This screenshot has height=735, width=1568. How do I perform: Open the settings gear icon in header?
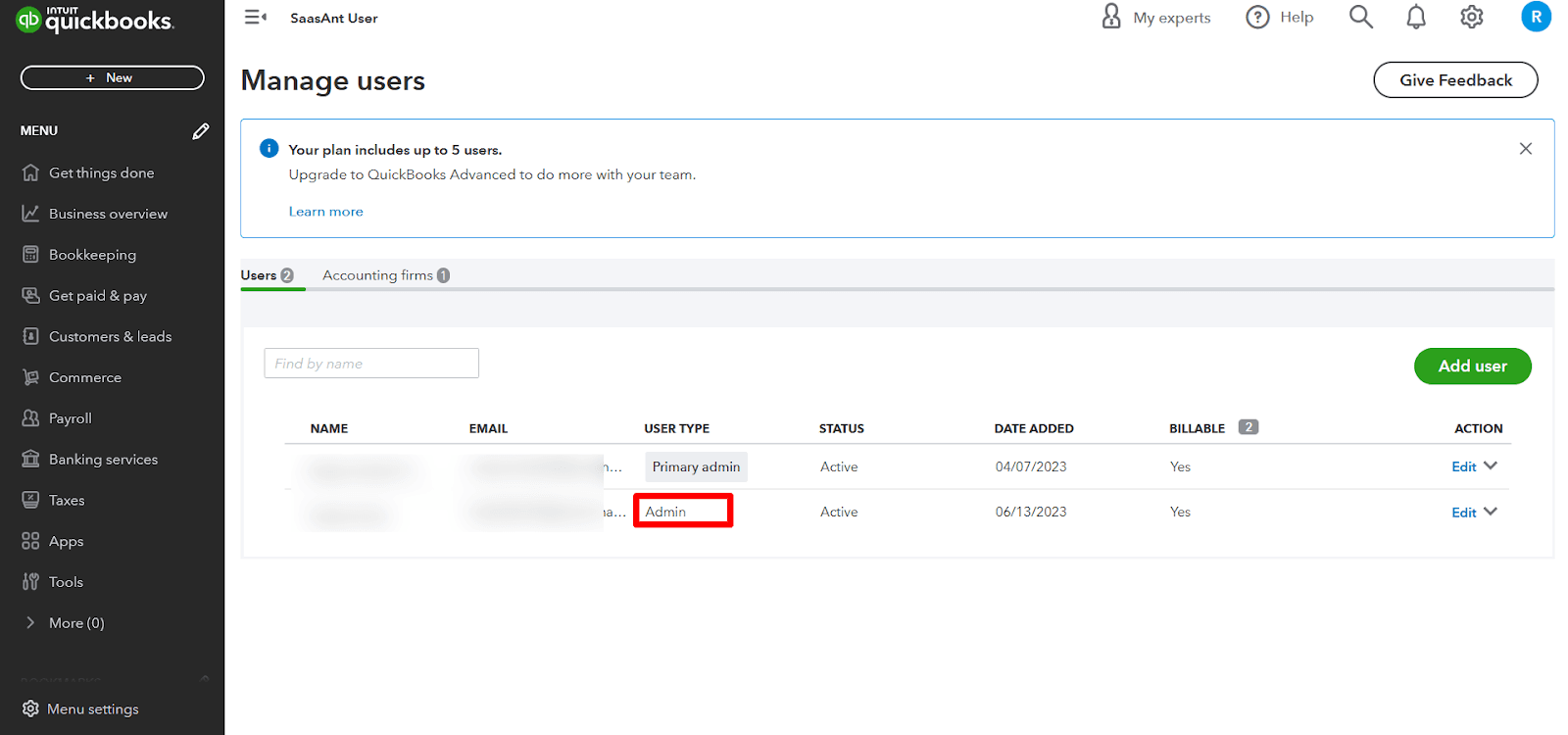coord(1472,17)
